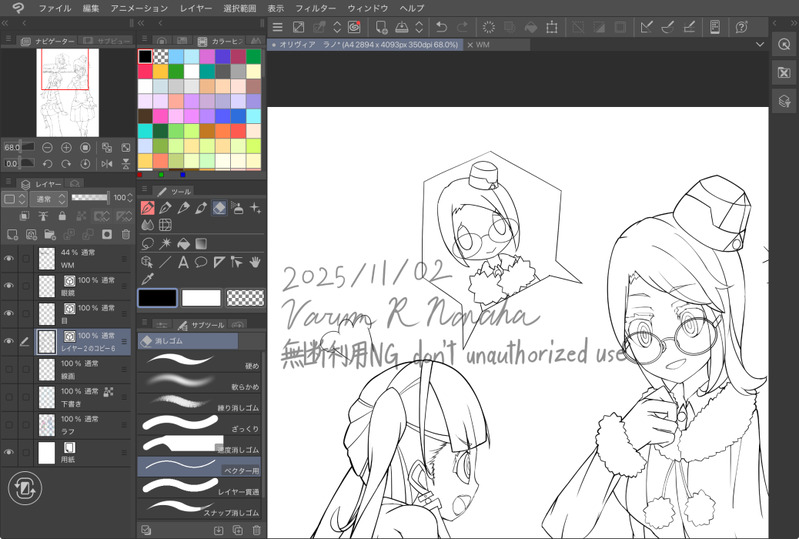Select the Balloon tool
Screen dimensions: 799x539
(x=201, y=262)
